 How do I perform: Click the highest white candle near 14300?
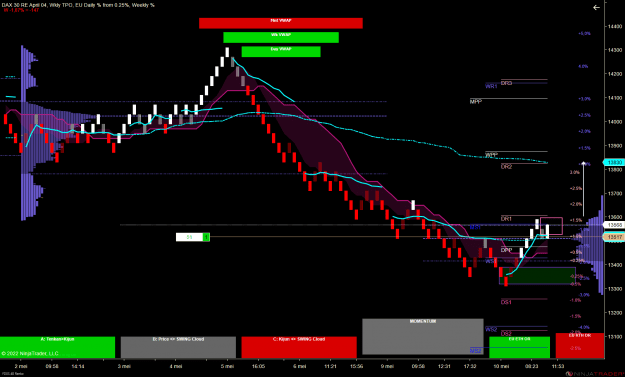tap(227, 52)
